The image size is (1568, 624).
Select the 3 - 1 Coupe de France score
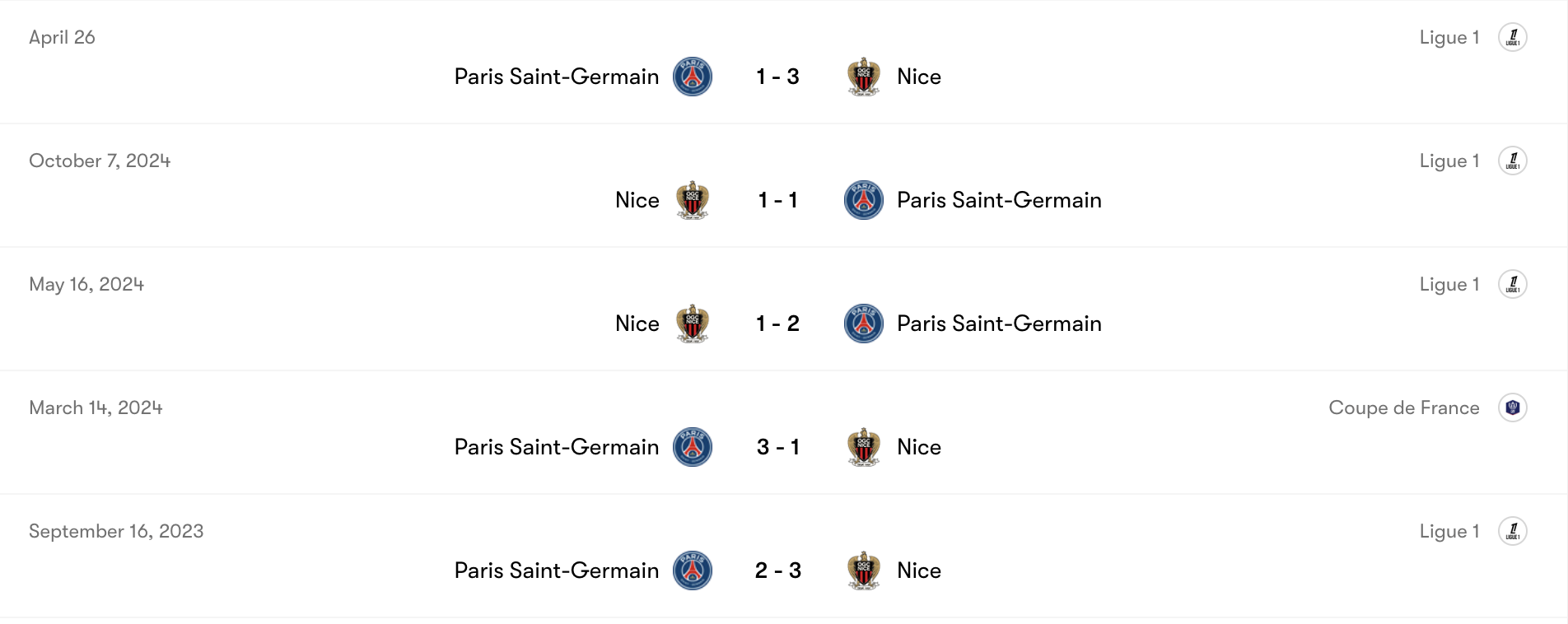coord(777,447)
